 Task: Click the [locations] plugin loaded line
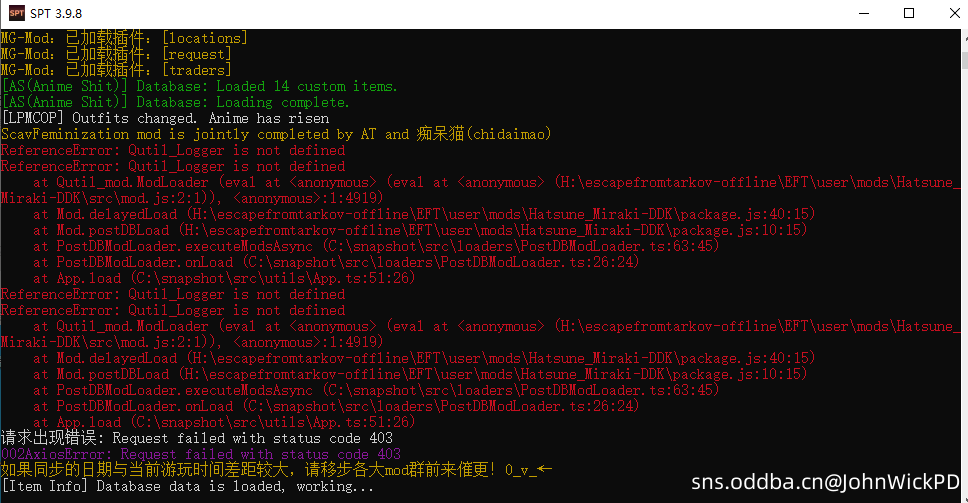(x=124, y=38)
